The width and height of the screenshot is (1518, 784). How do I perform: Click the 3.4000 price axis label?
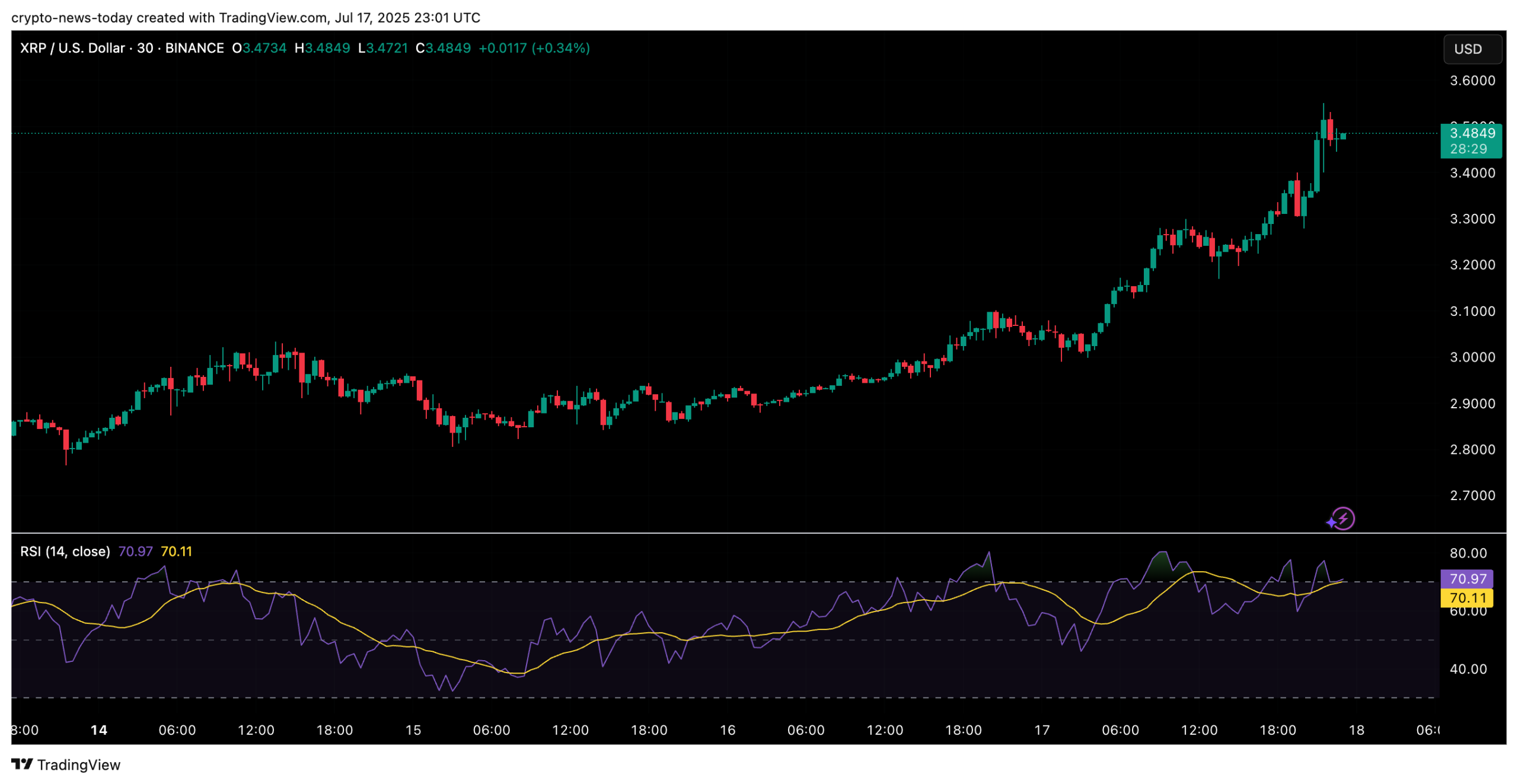(1472, 173)
